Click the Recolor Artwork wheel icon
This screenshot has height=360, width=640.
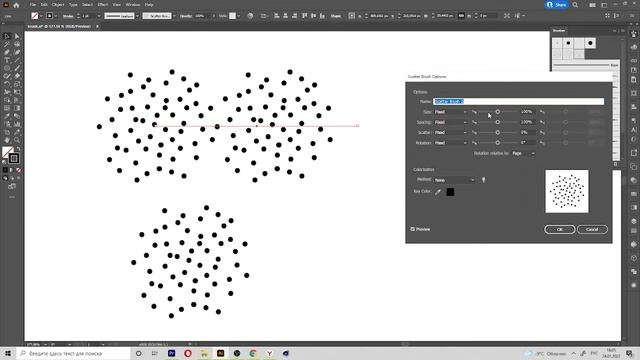[250, 16]
